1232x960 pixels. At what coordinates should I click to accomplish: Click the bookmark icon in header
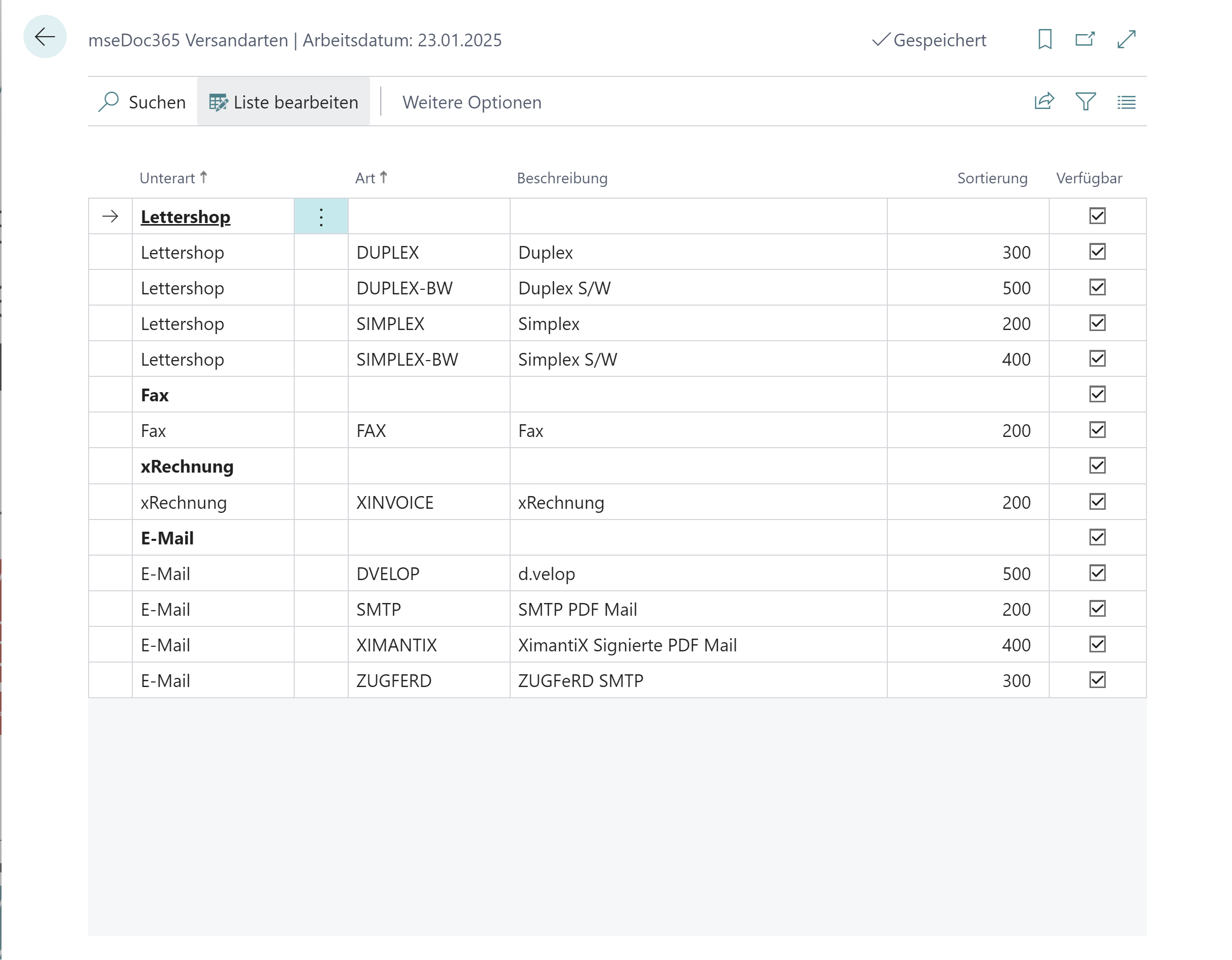(1045, 40)
